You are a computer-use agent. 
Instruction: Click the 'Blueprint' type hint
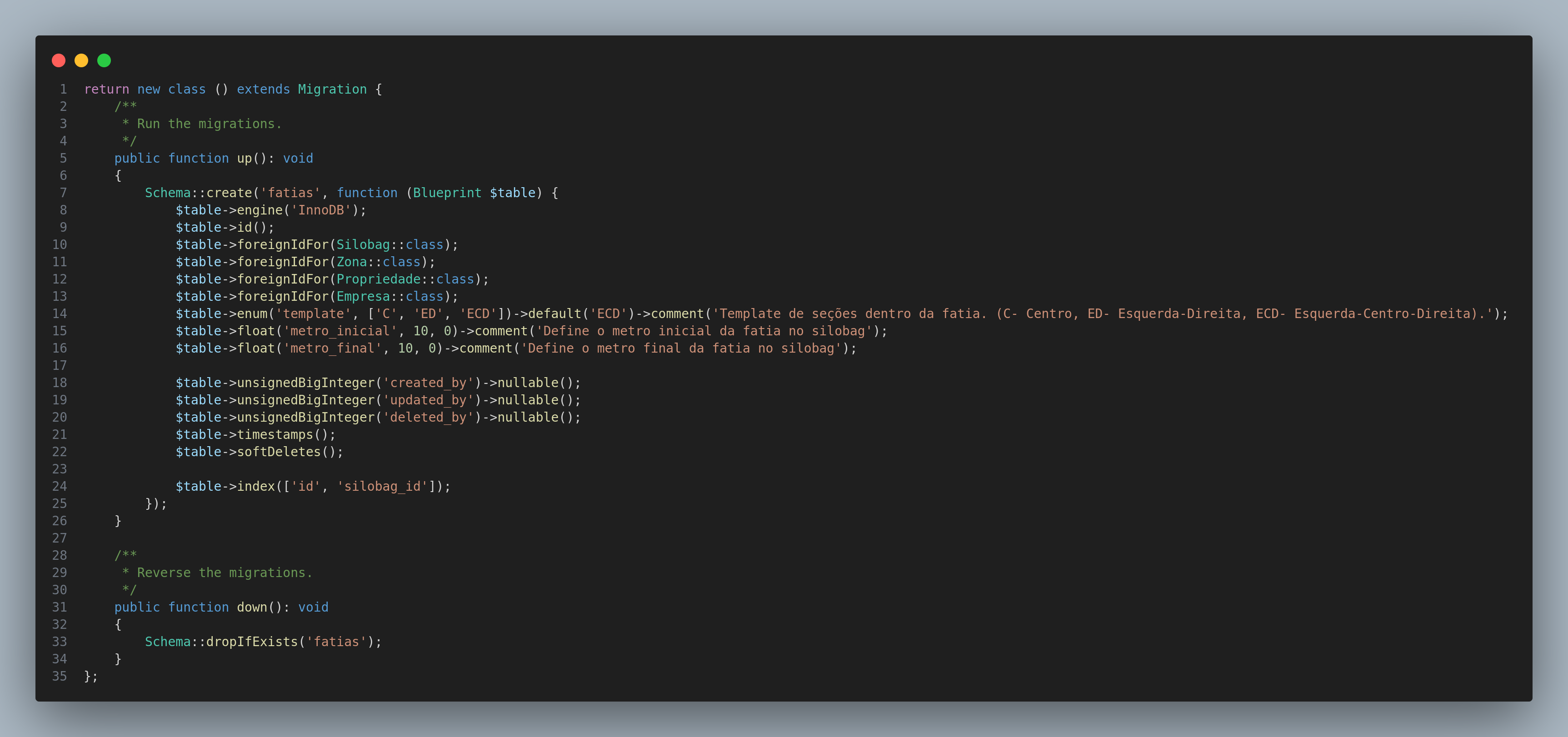(447, 193)
